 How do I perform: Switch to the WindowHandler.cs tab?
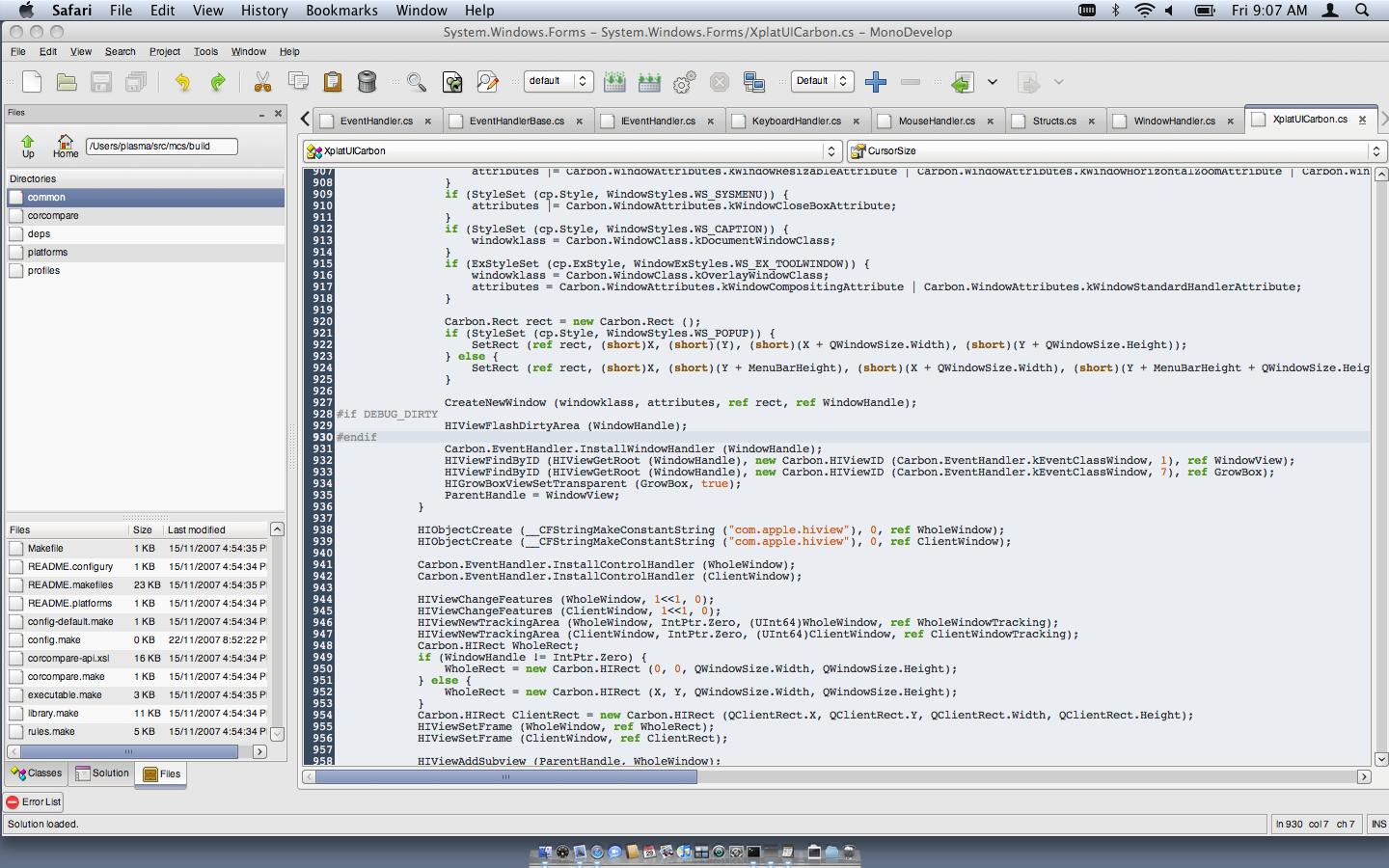(x=1174, y=122)
